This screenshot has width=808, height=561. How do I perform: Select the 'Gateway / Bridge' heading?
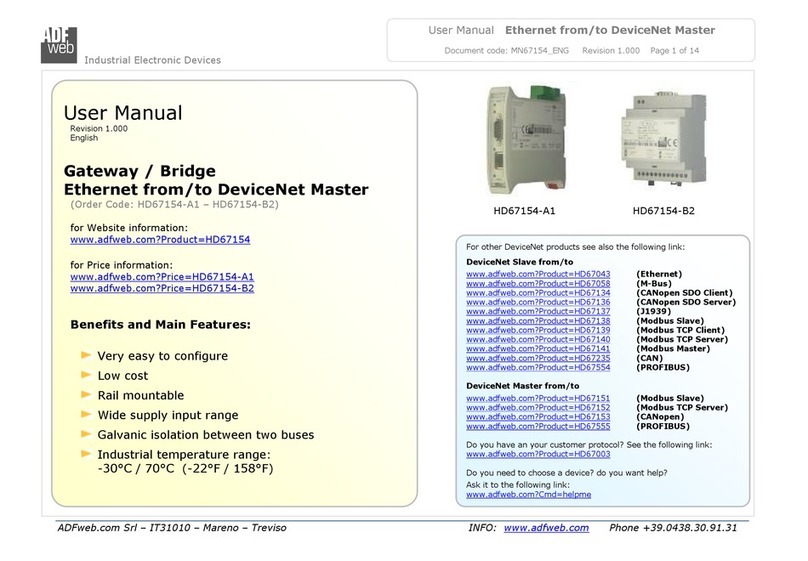click(140, 171)
